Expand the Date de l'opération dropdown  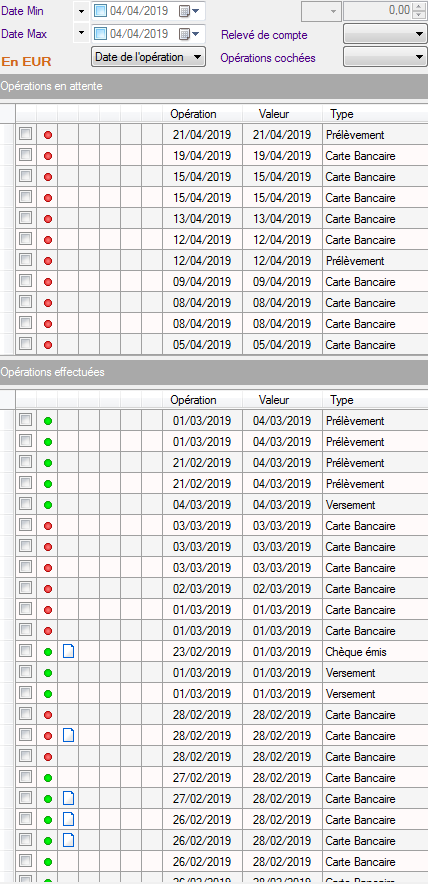coord(148,58)
